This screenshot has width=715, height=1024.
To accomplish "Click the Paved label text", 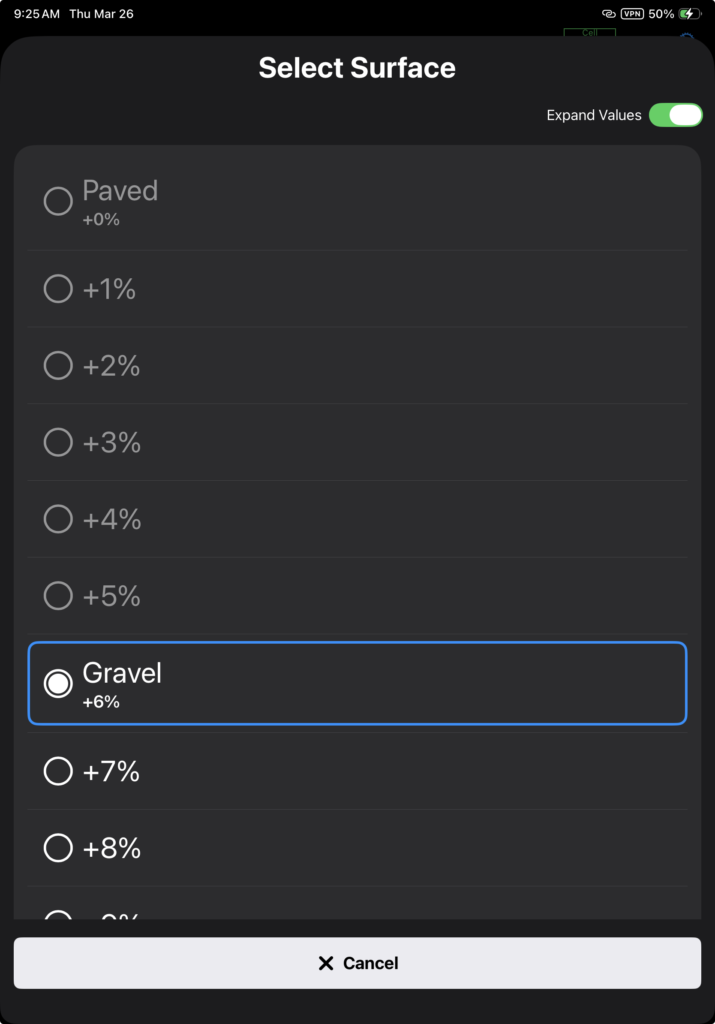I will pyautogui.click(x=120, y=191).
